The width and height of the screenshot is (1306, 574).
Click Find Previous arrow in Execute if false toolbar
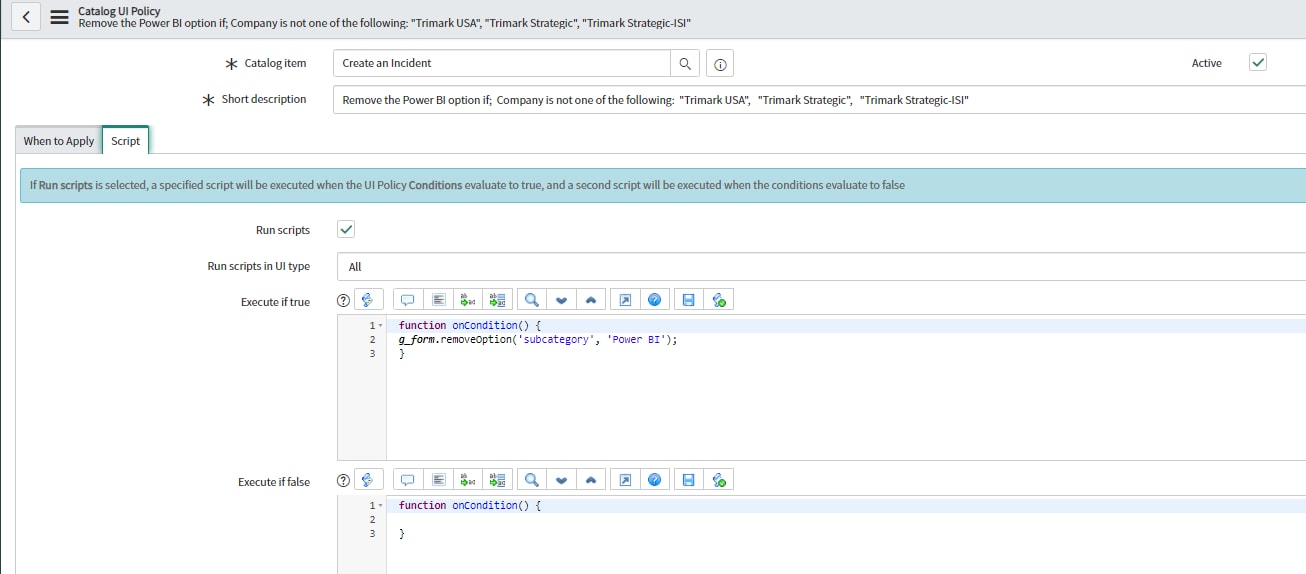pyautogui.click(x=591, y=480)
